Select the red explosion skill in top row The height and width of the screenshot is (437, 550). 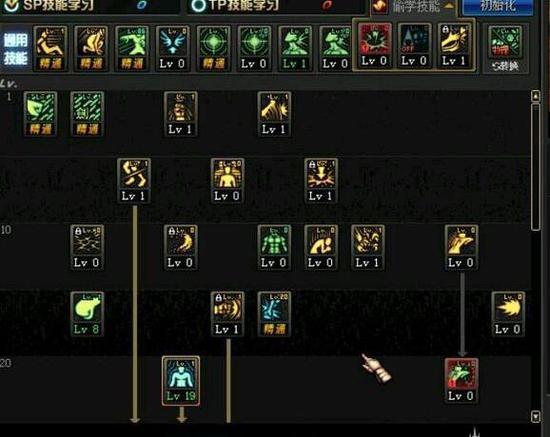(x=374, y=46)
